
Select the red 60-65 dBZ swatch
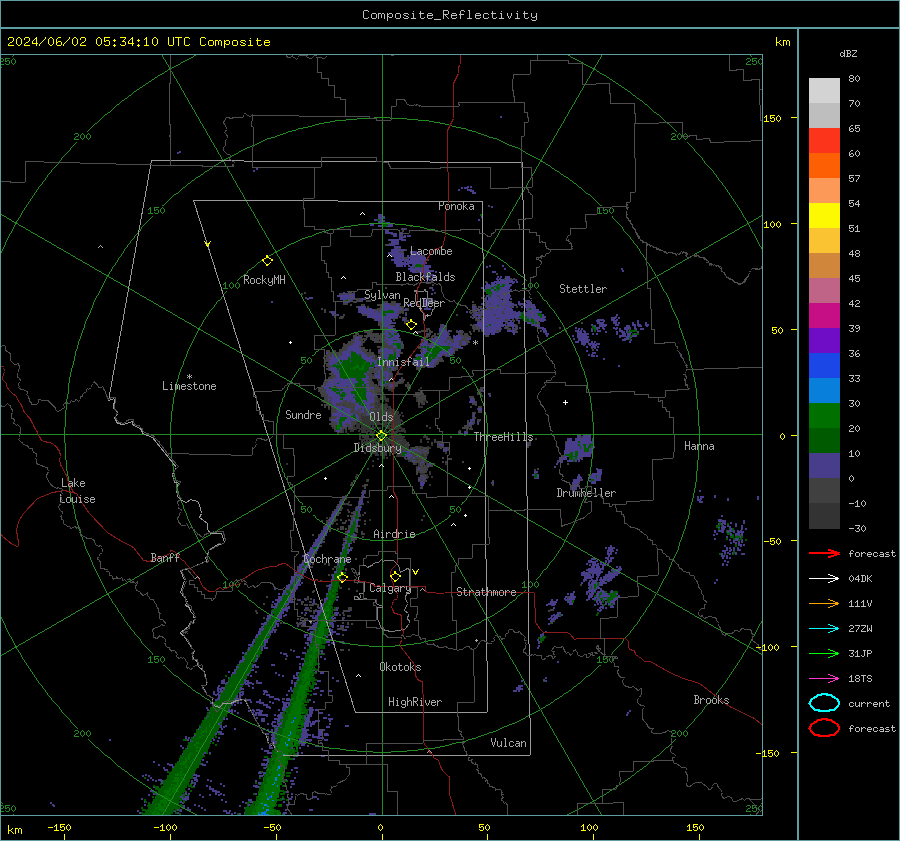[824, 141]
